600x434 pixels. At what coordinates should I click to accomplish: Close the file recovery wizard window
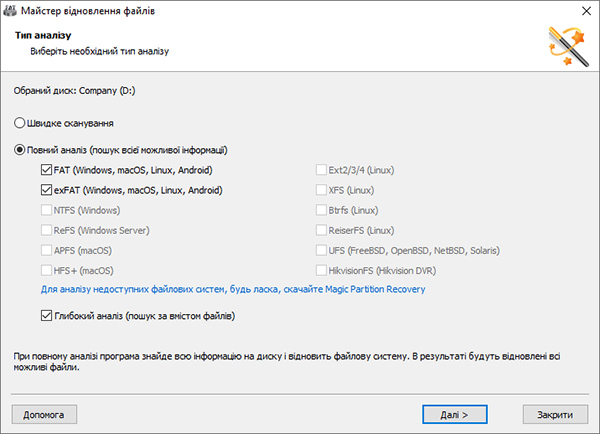pyautogui.click(x=586, y=11)
